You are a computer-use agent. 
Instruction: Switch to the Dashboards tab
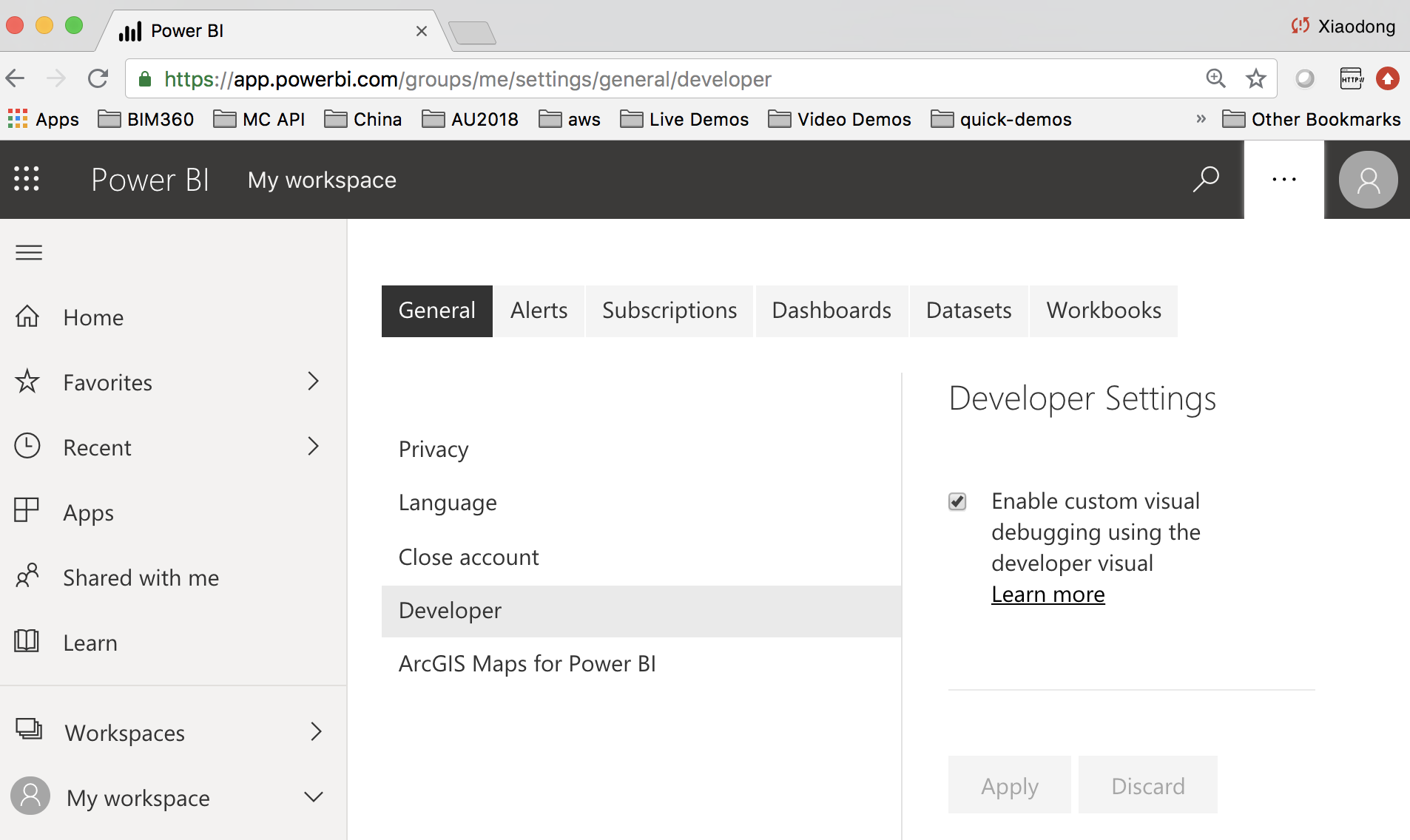pos(832,311)
